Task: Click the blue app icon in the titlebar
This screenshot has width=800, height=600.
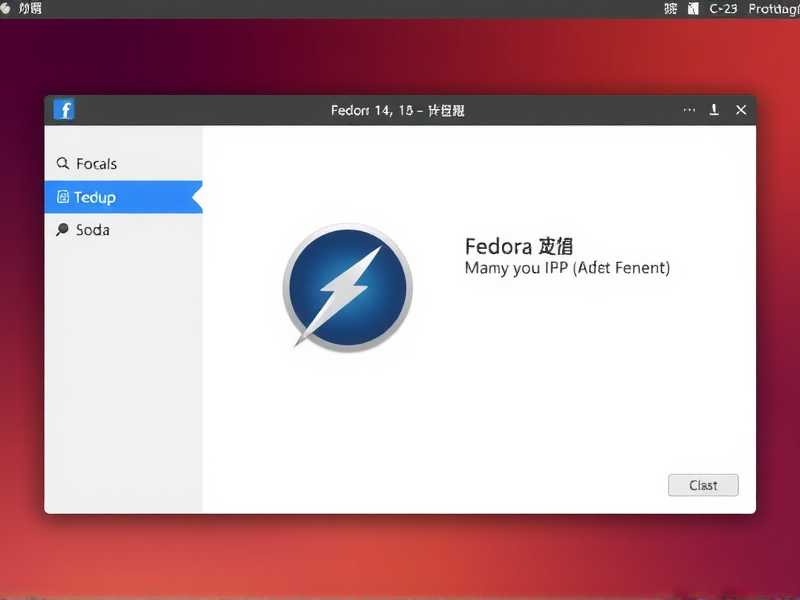Action: coord(63,109)
